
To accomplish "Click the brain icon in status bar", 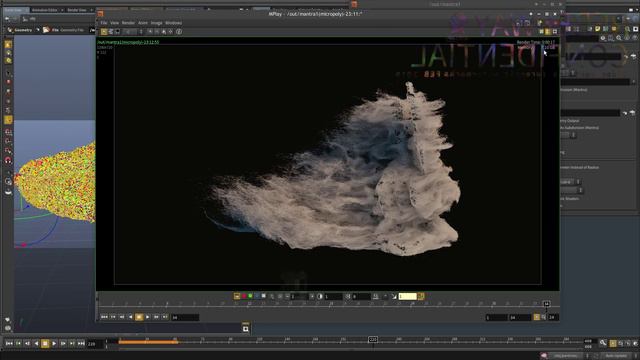I will tap(544, 356).
